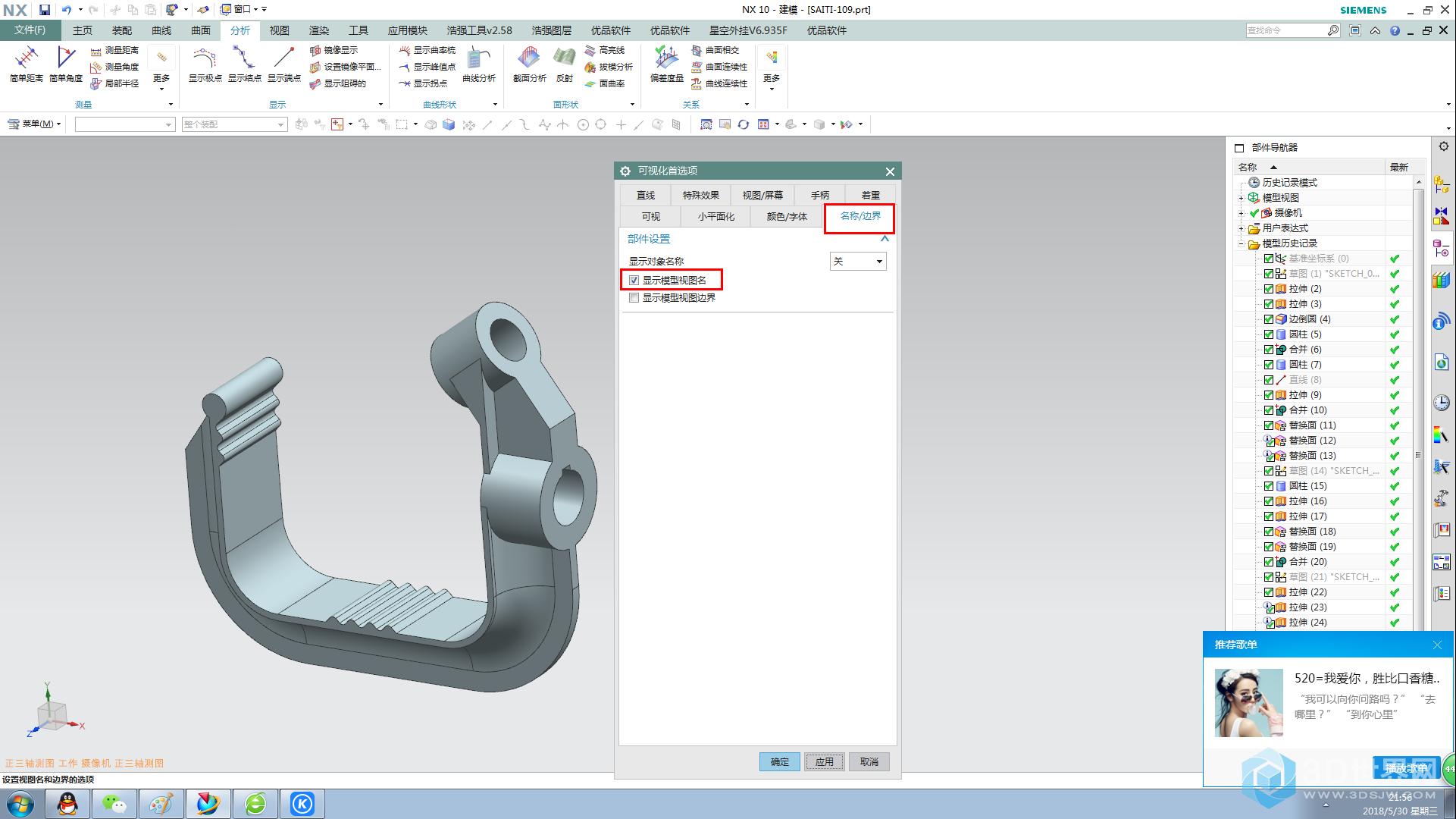Toggle checkbox for 合并 (20) feature
The height and width of the screenshot is (819, 1456).
(1269, 562)
